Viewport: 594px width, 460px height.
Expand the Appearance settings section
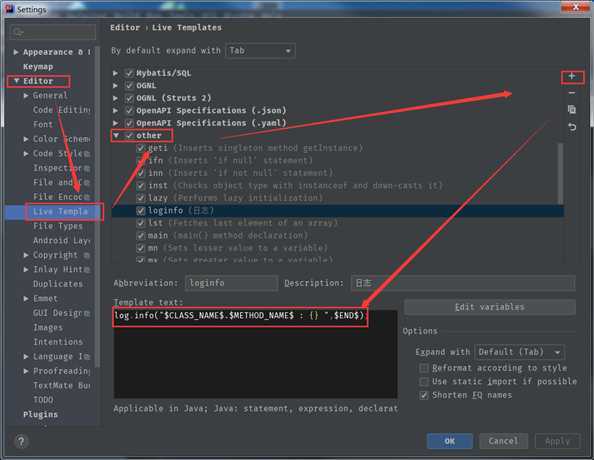(x=16, y=52)
